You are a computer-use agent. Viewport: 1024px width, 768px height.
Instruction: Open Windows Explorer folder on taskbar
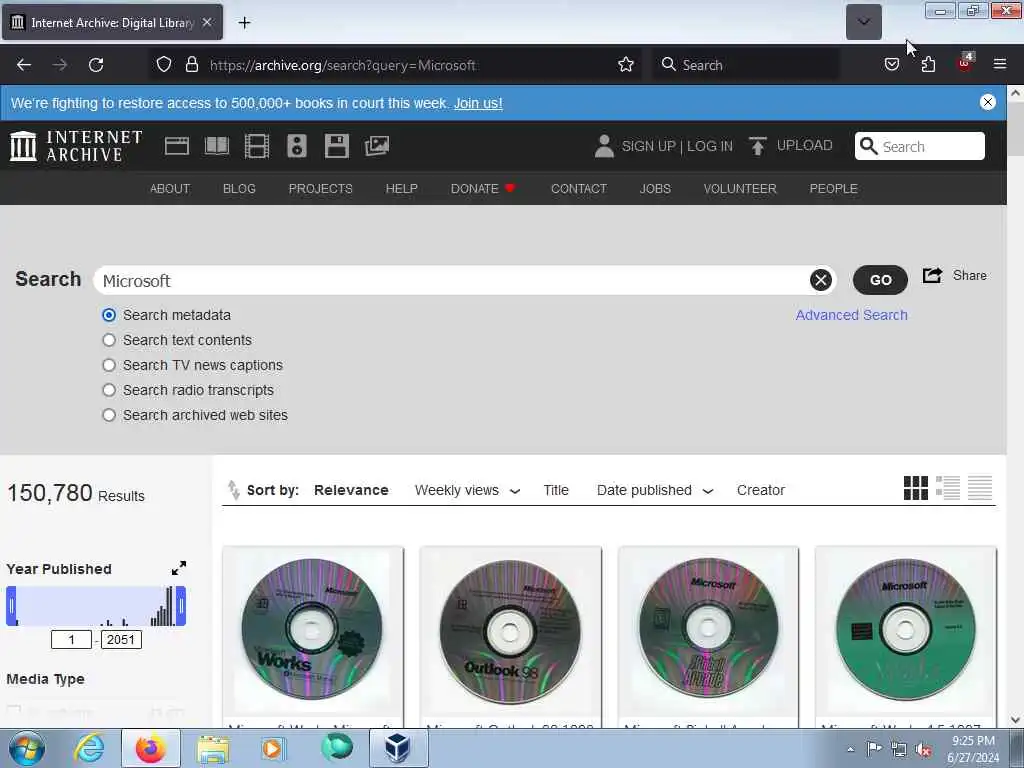coord(213,749)
